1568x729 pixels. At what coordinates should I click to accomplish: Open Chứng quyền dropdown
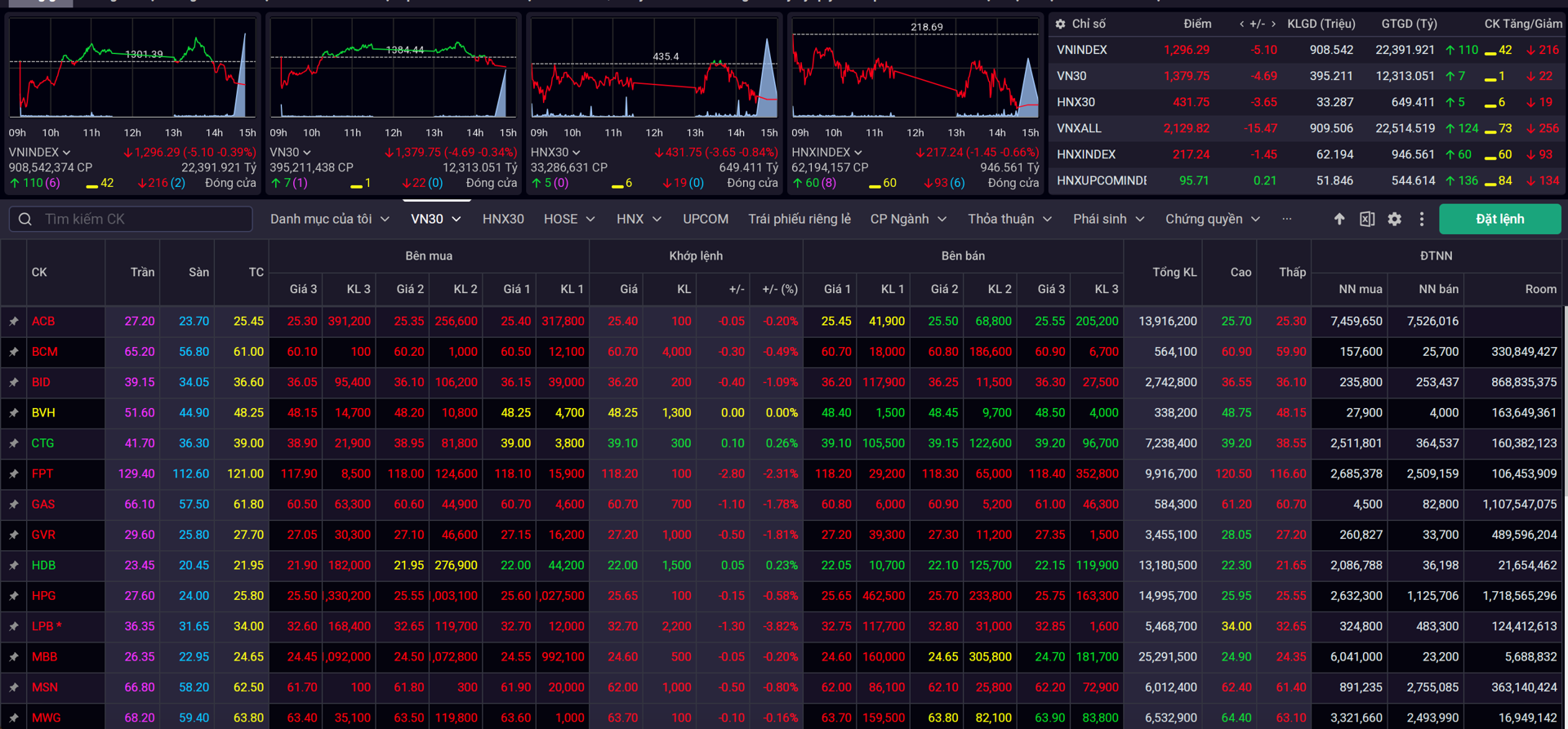click(x=1213, y=219)
